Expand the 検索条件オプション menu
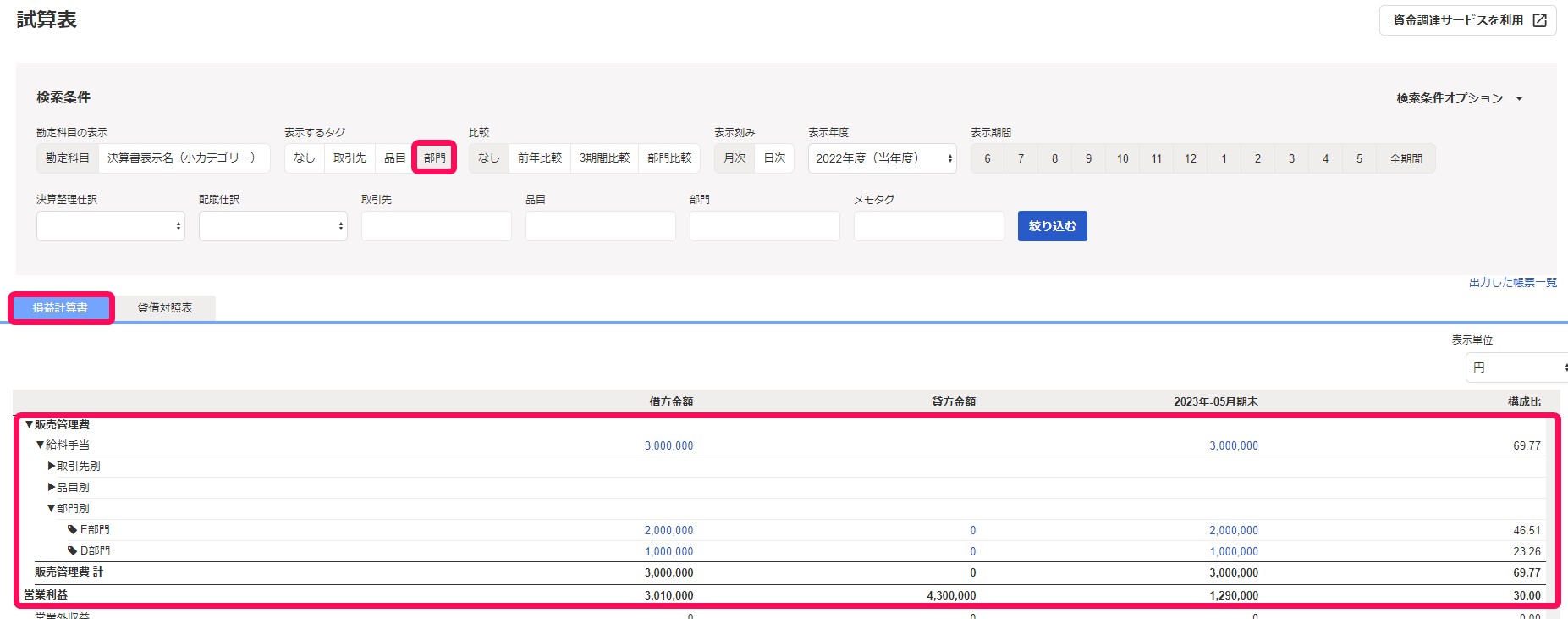Viewport: 1568px width, 619px height. 1460,98
